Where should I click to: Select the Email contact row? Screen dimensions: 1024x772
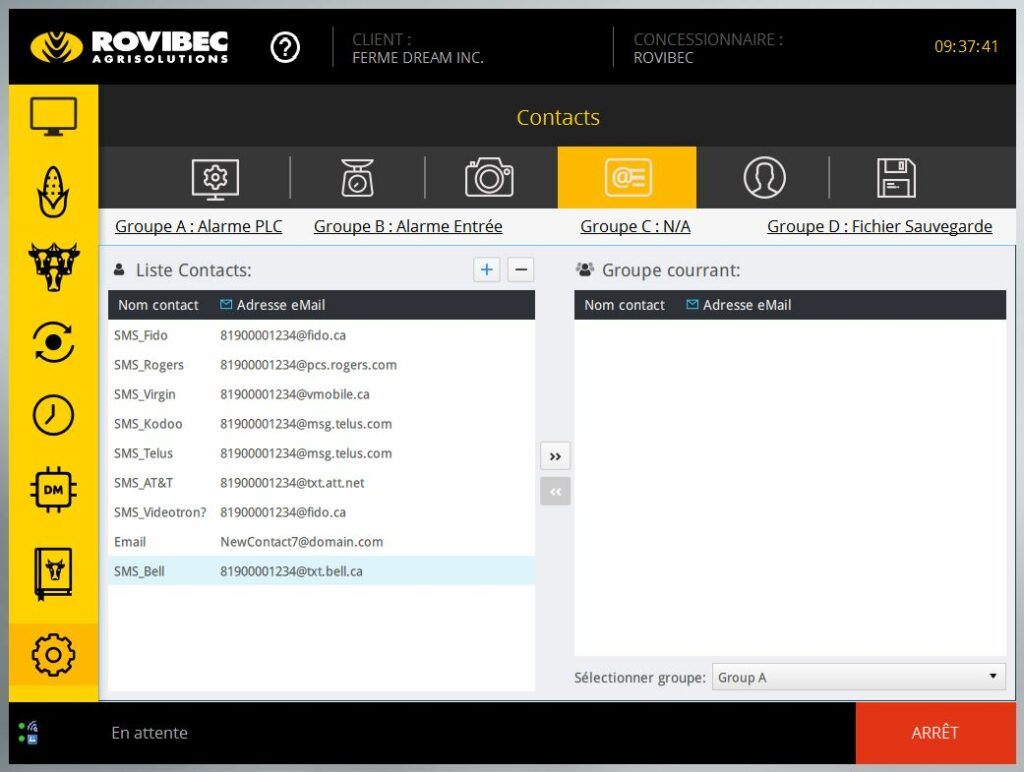[x=321, y=541]
